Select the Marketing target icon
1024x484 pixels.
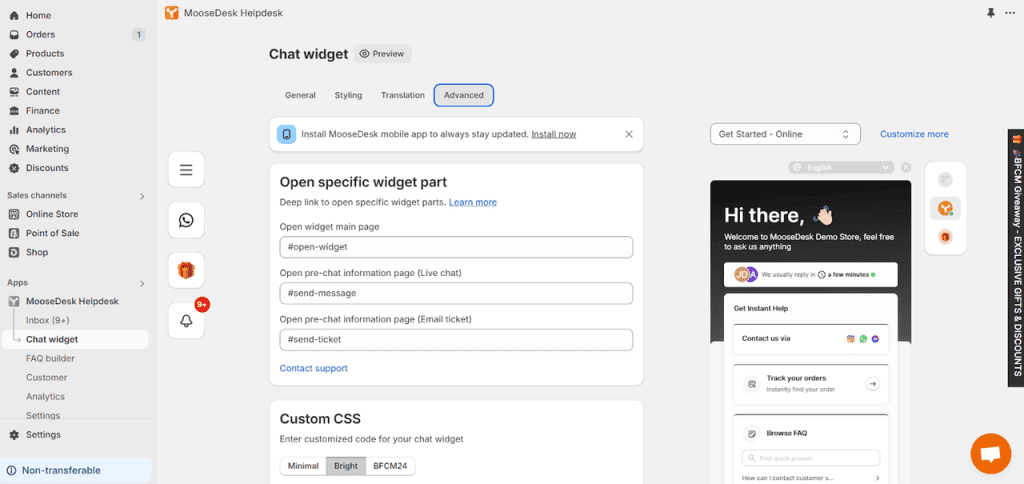pos(14,149)
